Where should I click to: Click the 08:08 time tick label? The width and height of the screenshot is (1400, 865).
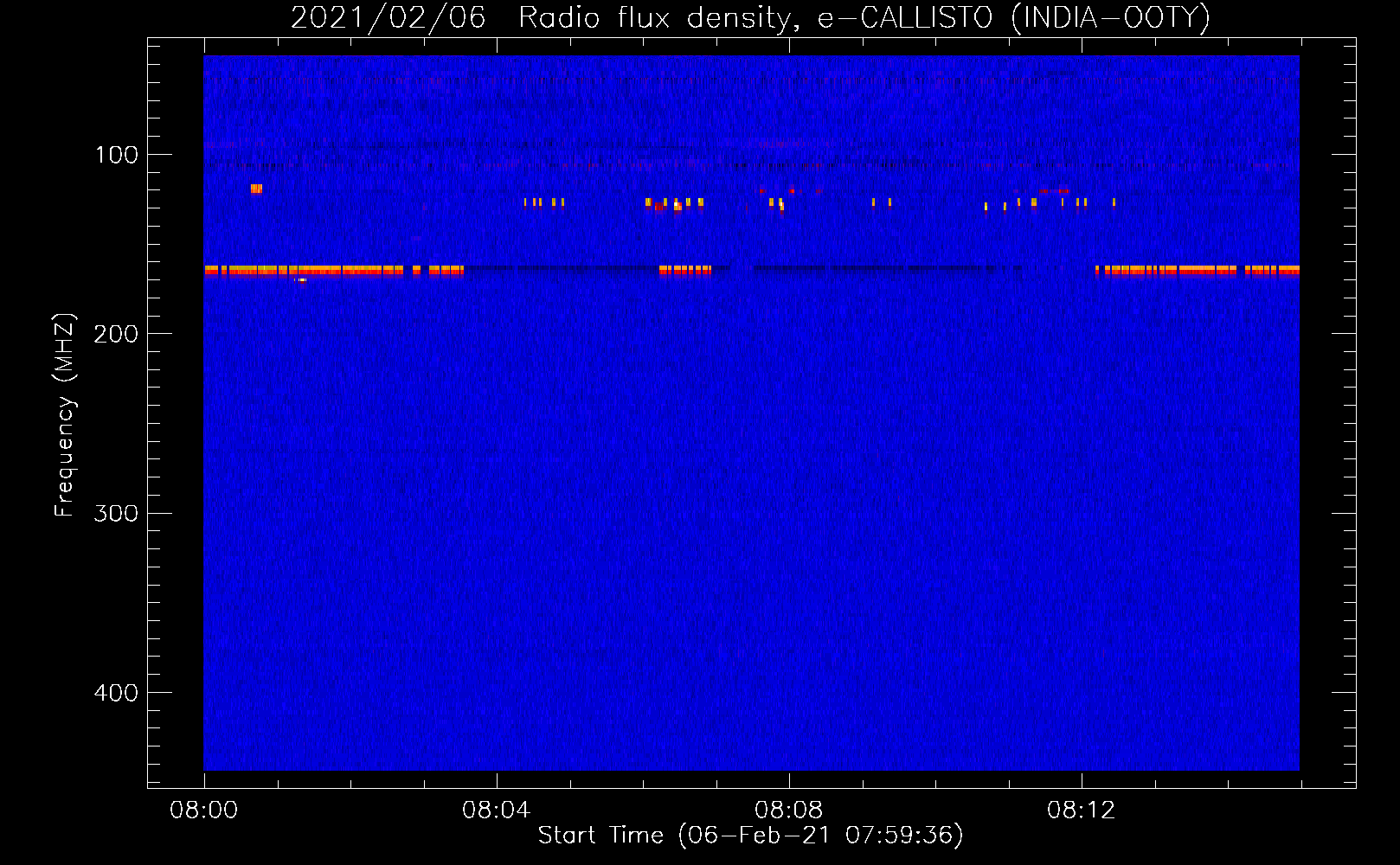click(788, 811)
